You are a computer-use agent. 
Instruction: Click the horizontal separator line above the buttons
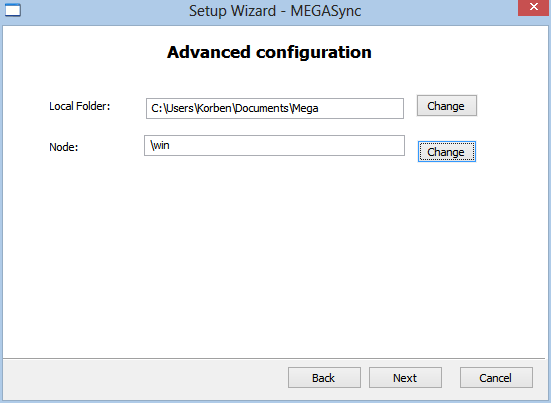(274, 358)
